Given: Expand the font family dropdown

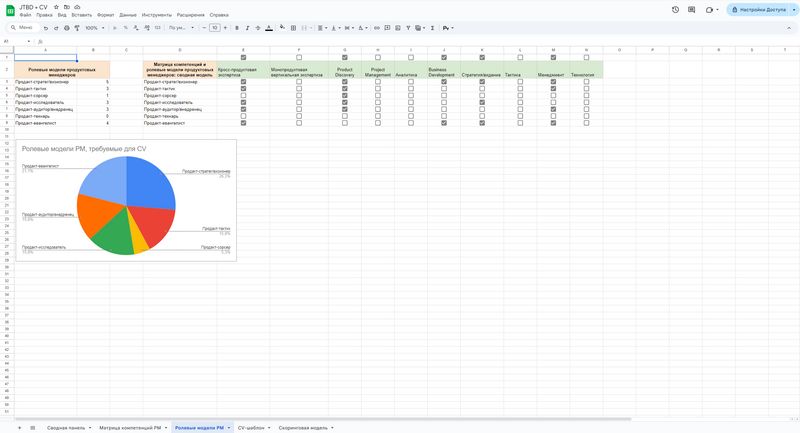Looking at the screenshot, I should tap(180, 28).
